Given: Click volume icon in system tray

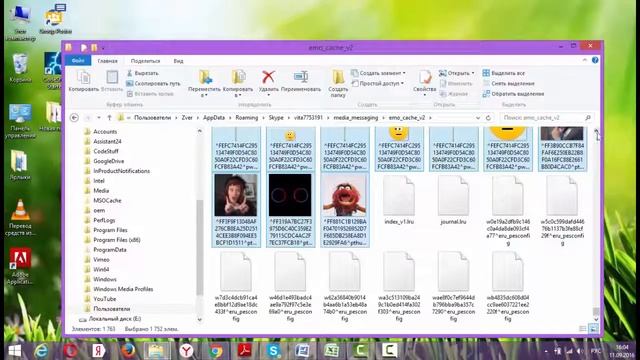Looking at the screenshot, I should click(x=580, y=351).
